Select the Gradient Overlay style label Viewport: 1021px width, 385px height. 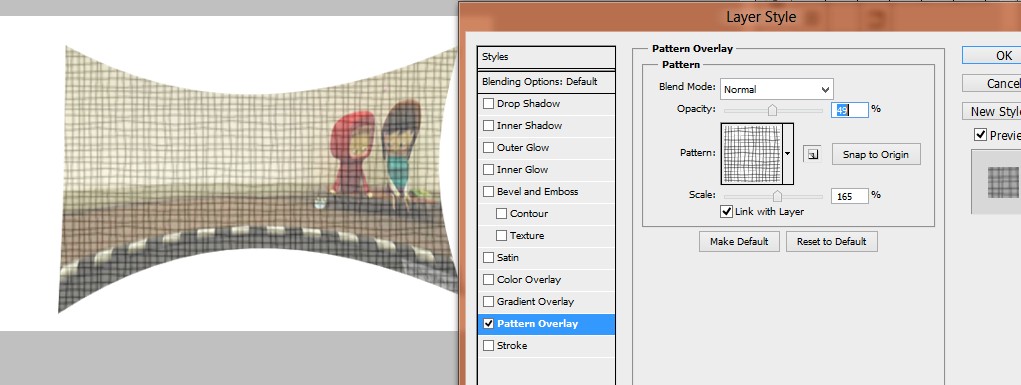pyautogui.click(x=535, y=302)
